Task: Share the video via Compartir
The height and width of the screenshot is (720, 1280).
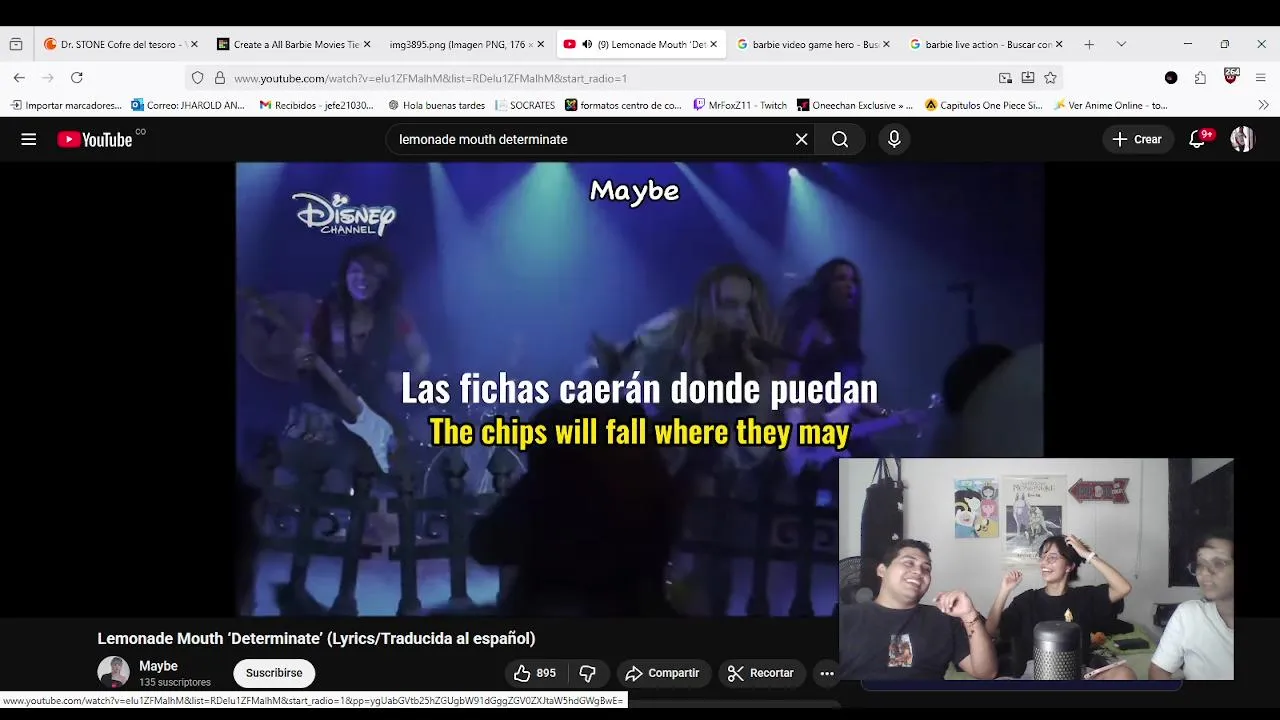Action: (x=662, y=673)
